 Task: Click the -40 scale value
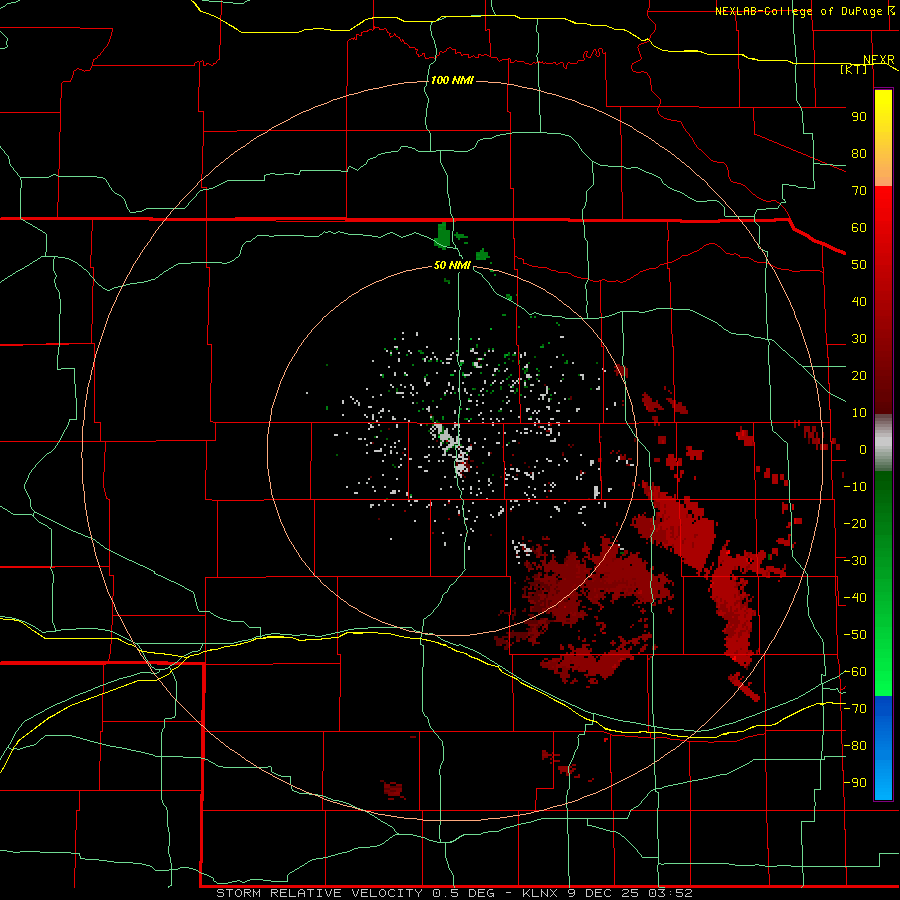click(x=855, y=598)
